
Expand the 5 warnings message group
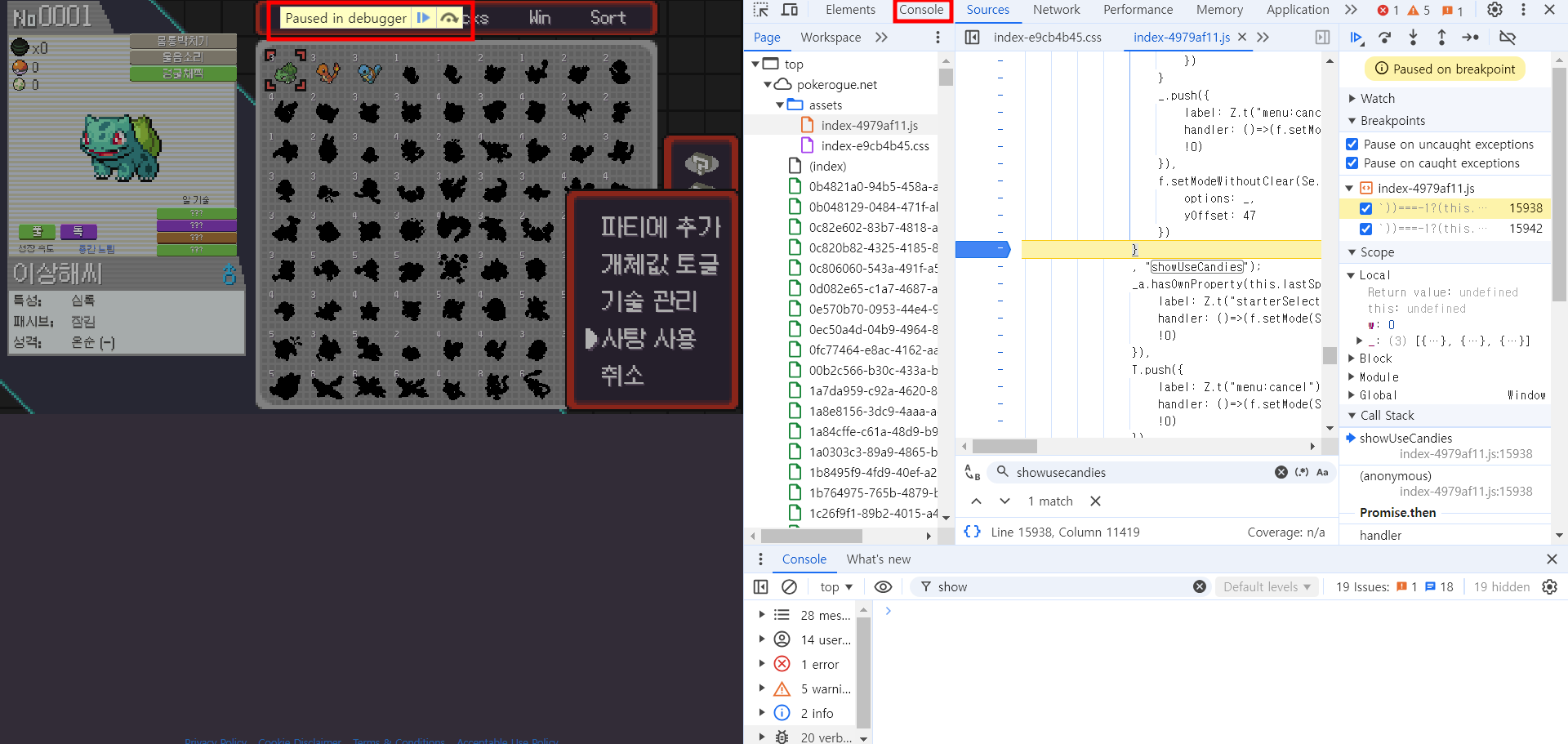(x=762, y=689)
